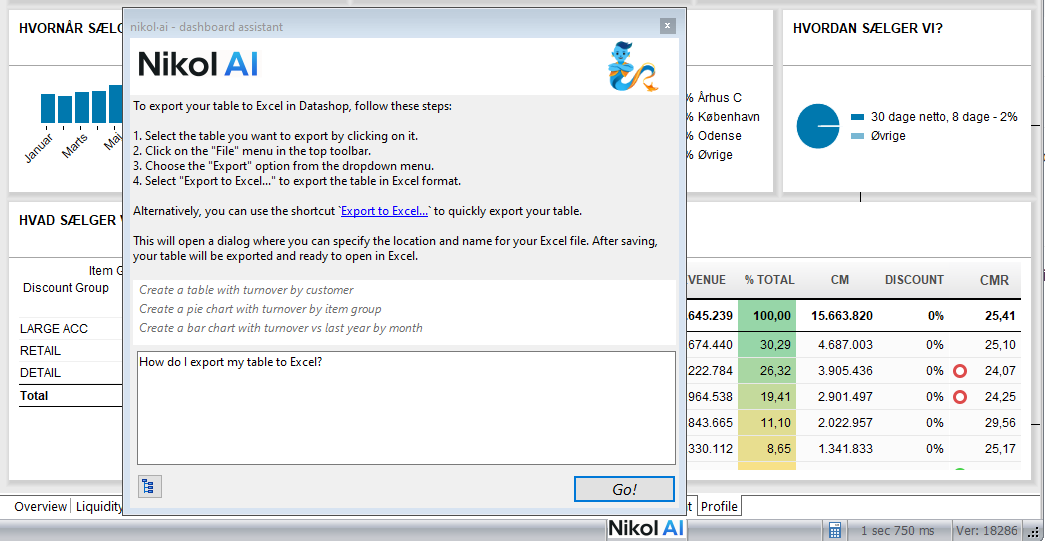Click the pie chart in HVORDAN SÆLGER VI
Image resolution: width=1045 pixels, height=541 pixels.
tap(818, 126)
